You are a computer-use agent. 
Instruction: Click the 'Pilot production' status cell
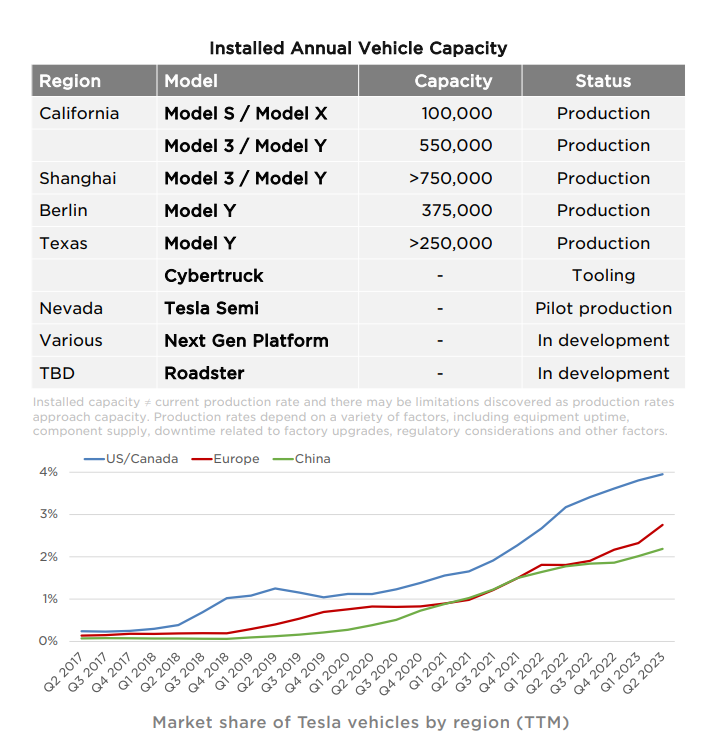[x=604, y=309]
